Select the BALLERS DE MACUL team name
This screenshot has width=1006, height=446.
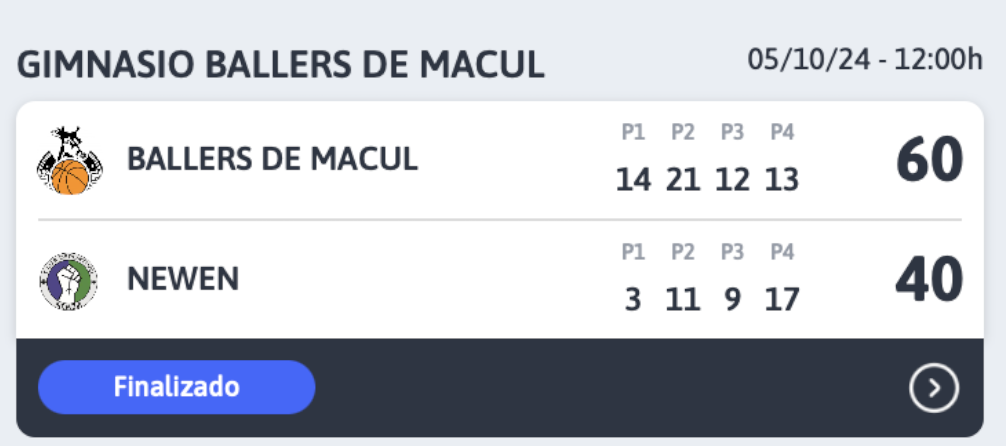pos(273,159)
